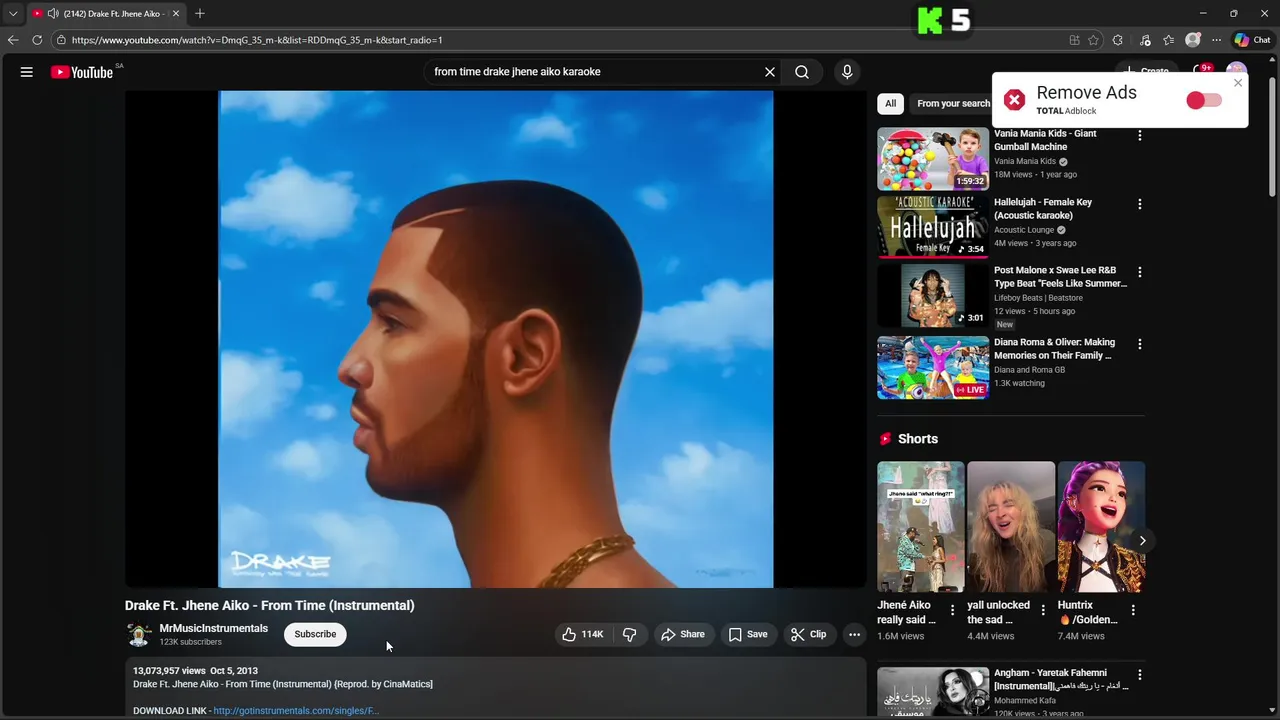
Task: Open the YouTube hamburger guide menu
Action: tap(27, 72)
